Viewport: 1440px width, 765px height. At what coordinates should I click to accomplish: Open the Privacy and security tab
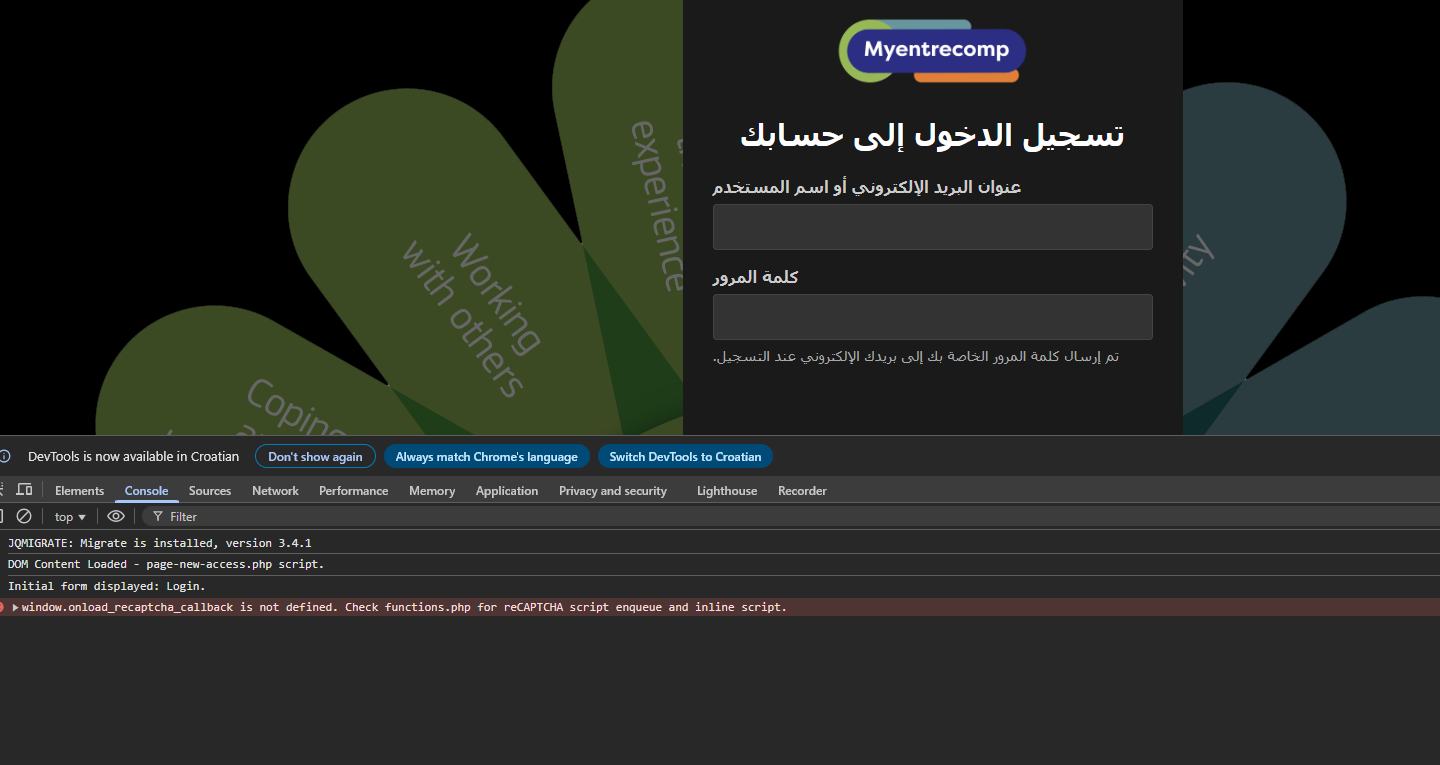click(x=613, y=491)
